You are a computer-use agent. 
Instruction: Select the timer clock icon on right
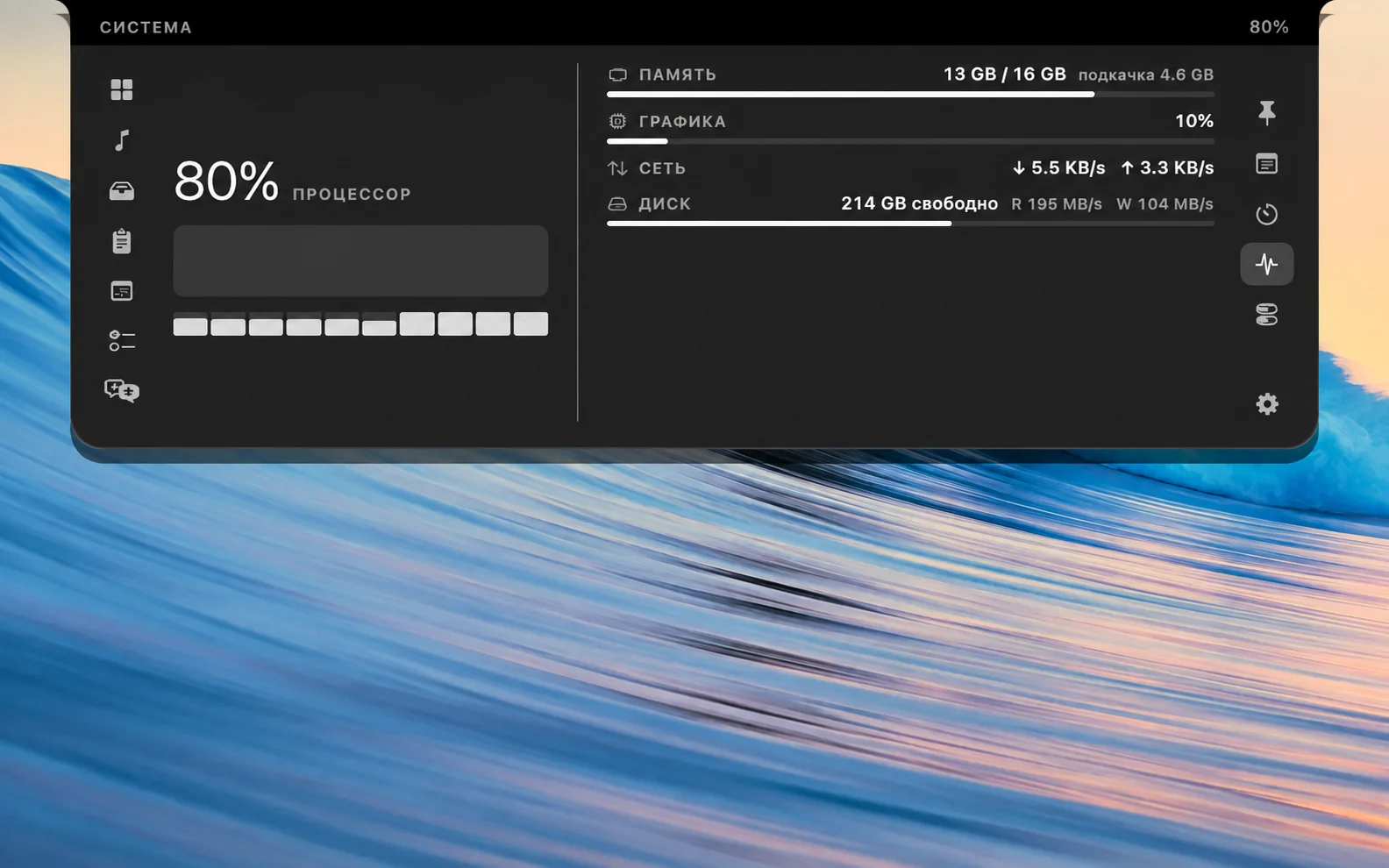1266,214
